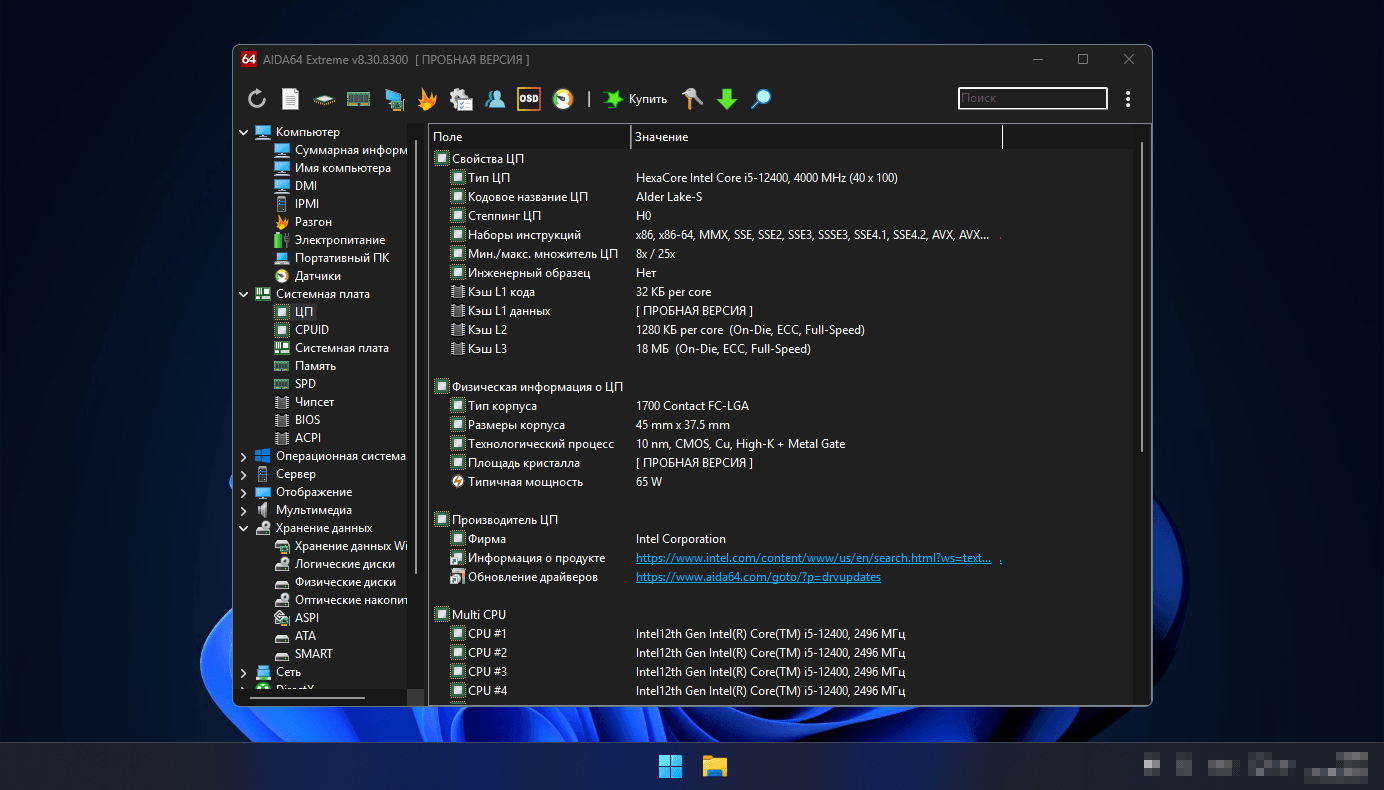This screenshot has width=1384, height=790.
Task: Open the CPUID tree item
Action: 301,330
